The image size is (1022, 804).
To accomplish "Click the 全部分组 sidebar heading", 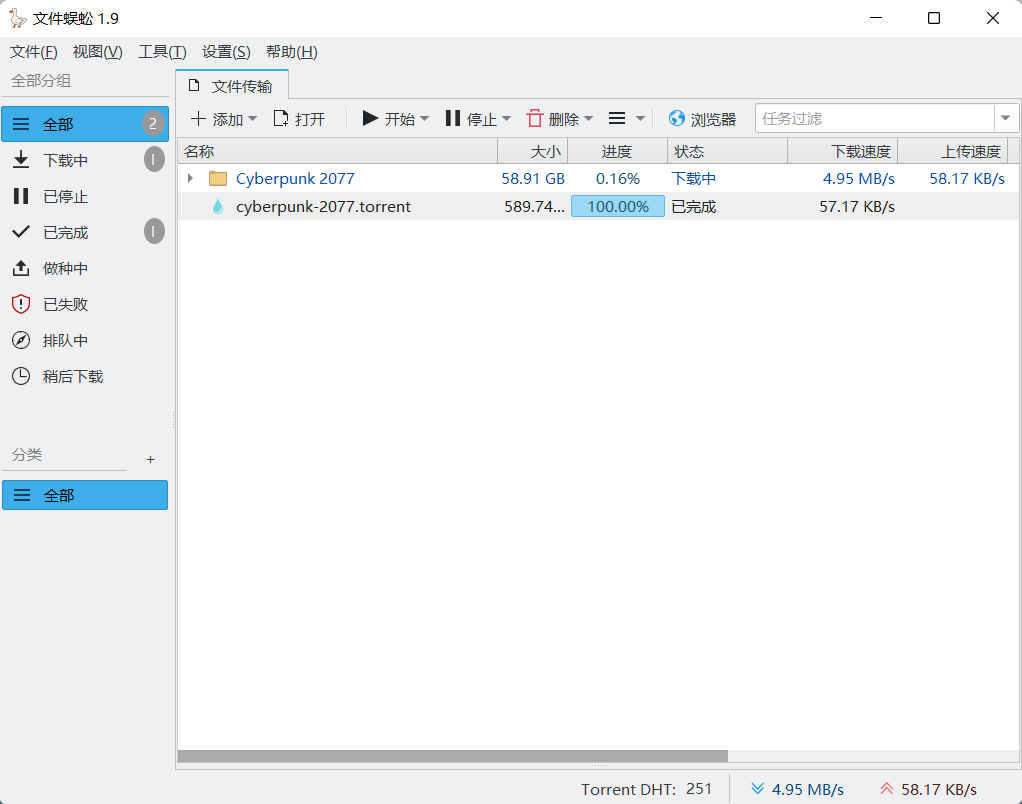I will [41, 81].
